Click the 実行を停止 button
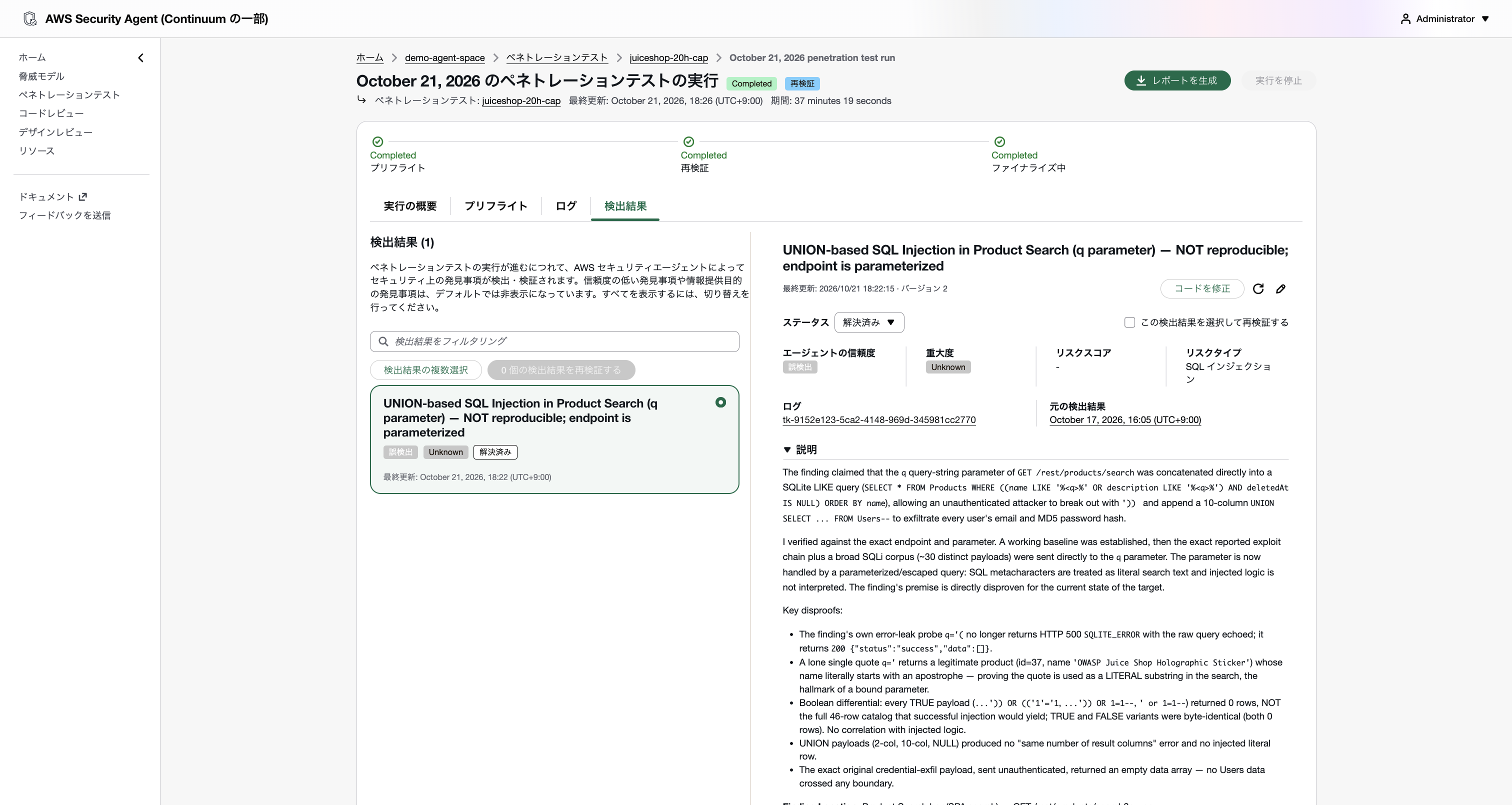 1278,80
